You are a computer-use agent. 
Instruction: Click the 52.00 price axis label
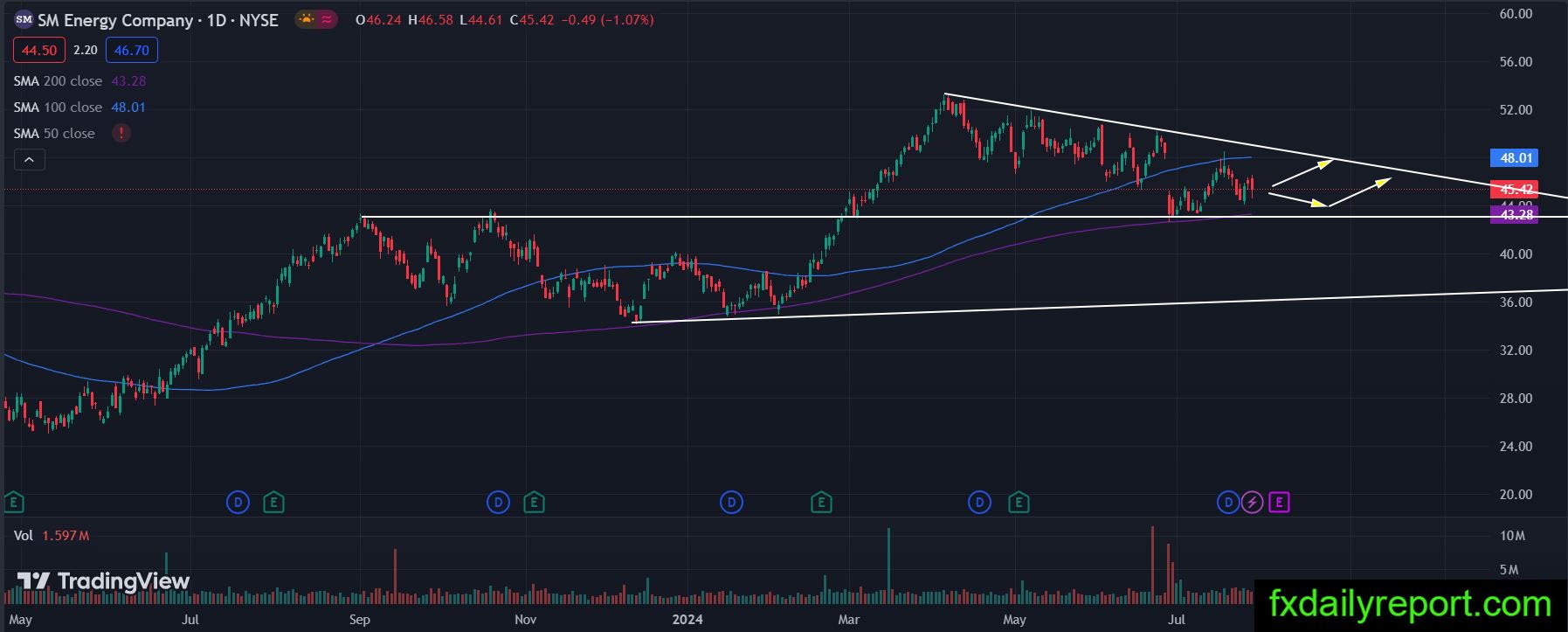1516,110
